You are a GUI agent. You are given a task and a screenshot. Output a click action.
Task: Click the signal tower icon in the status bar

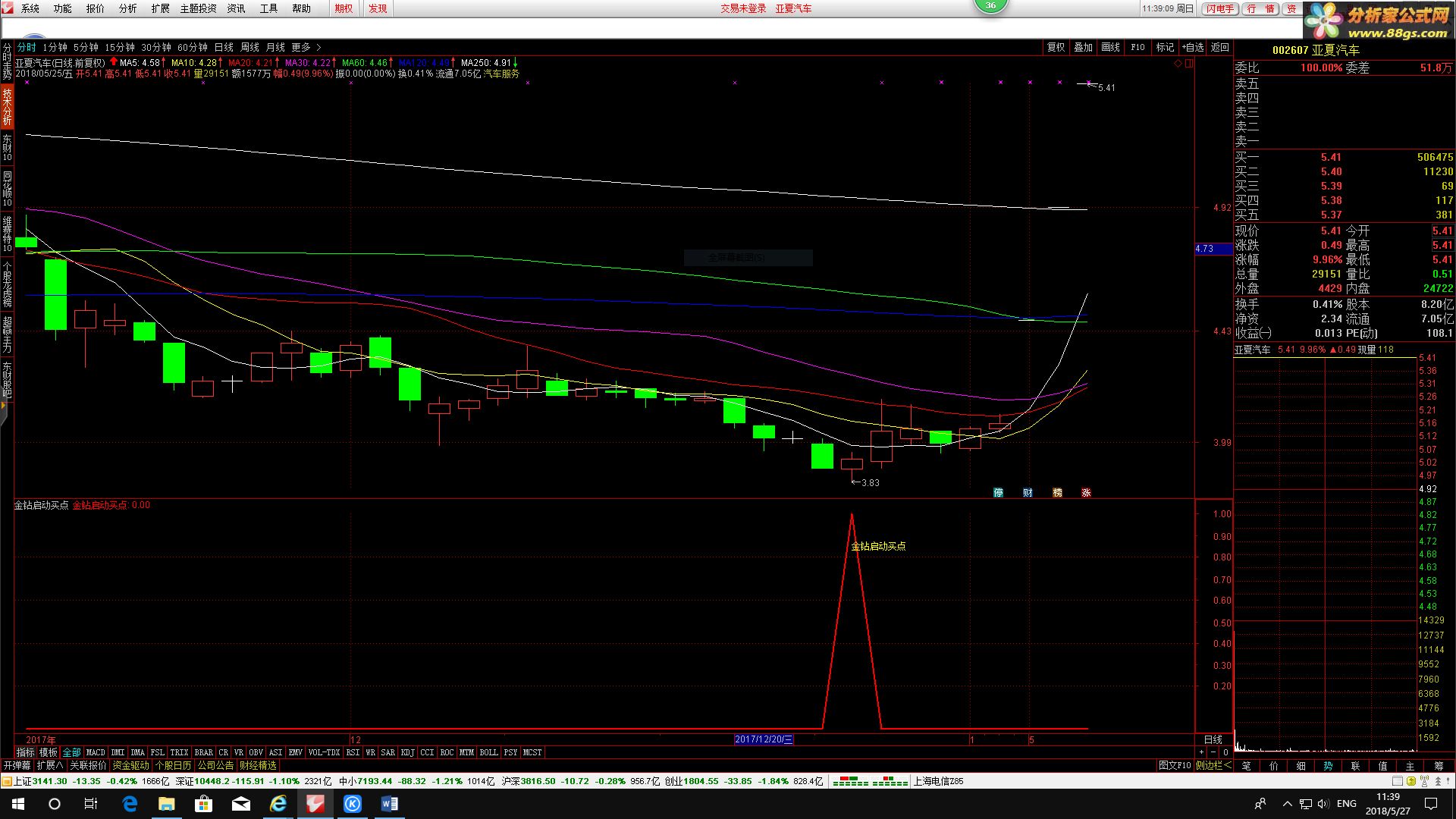coord(1423,781)
